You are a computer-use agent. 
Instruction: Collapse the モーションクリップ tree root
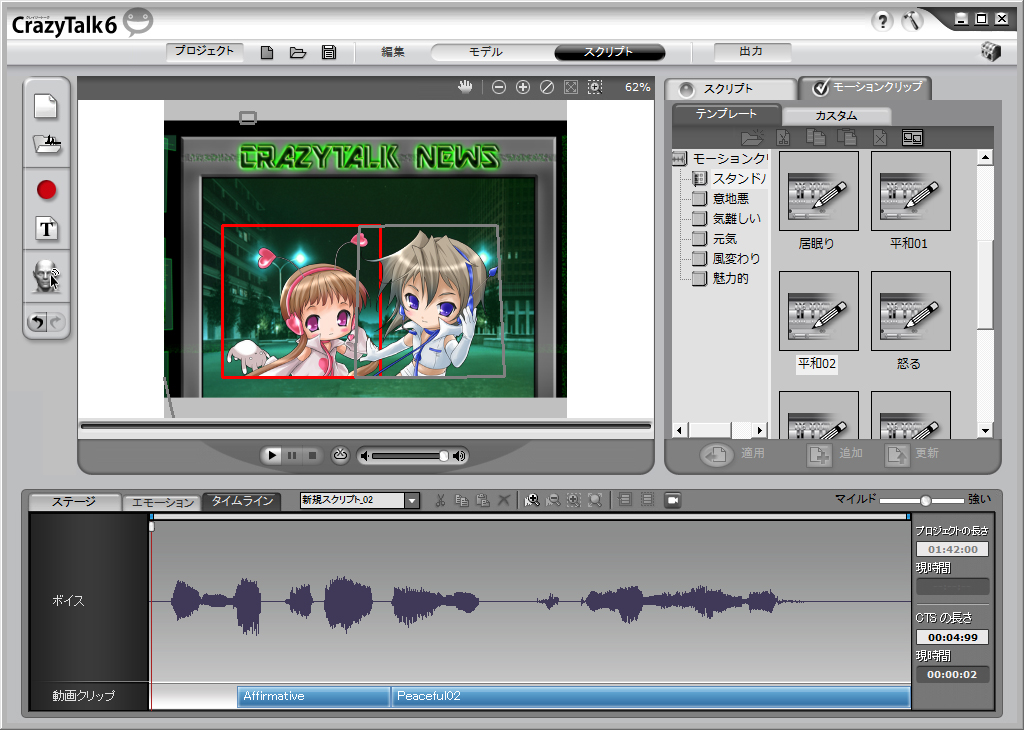(679, 159)
